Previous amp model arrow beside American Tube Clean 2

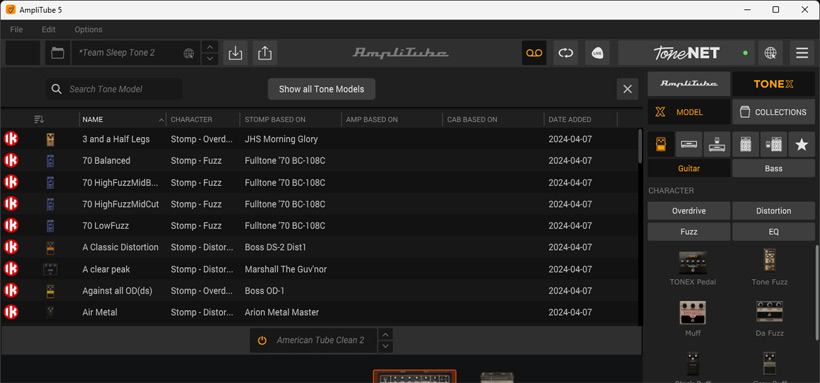[x=385, y=334]
